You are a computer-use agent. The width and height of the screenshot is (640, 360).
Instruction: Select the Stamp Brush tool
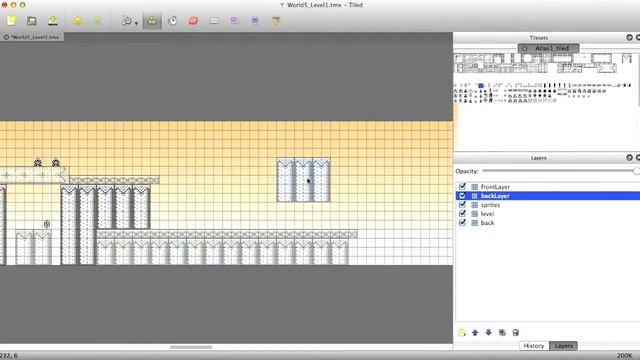[x=152, y=20]
